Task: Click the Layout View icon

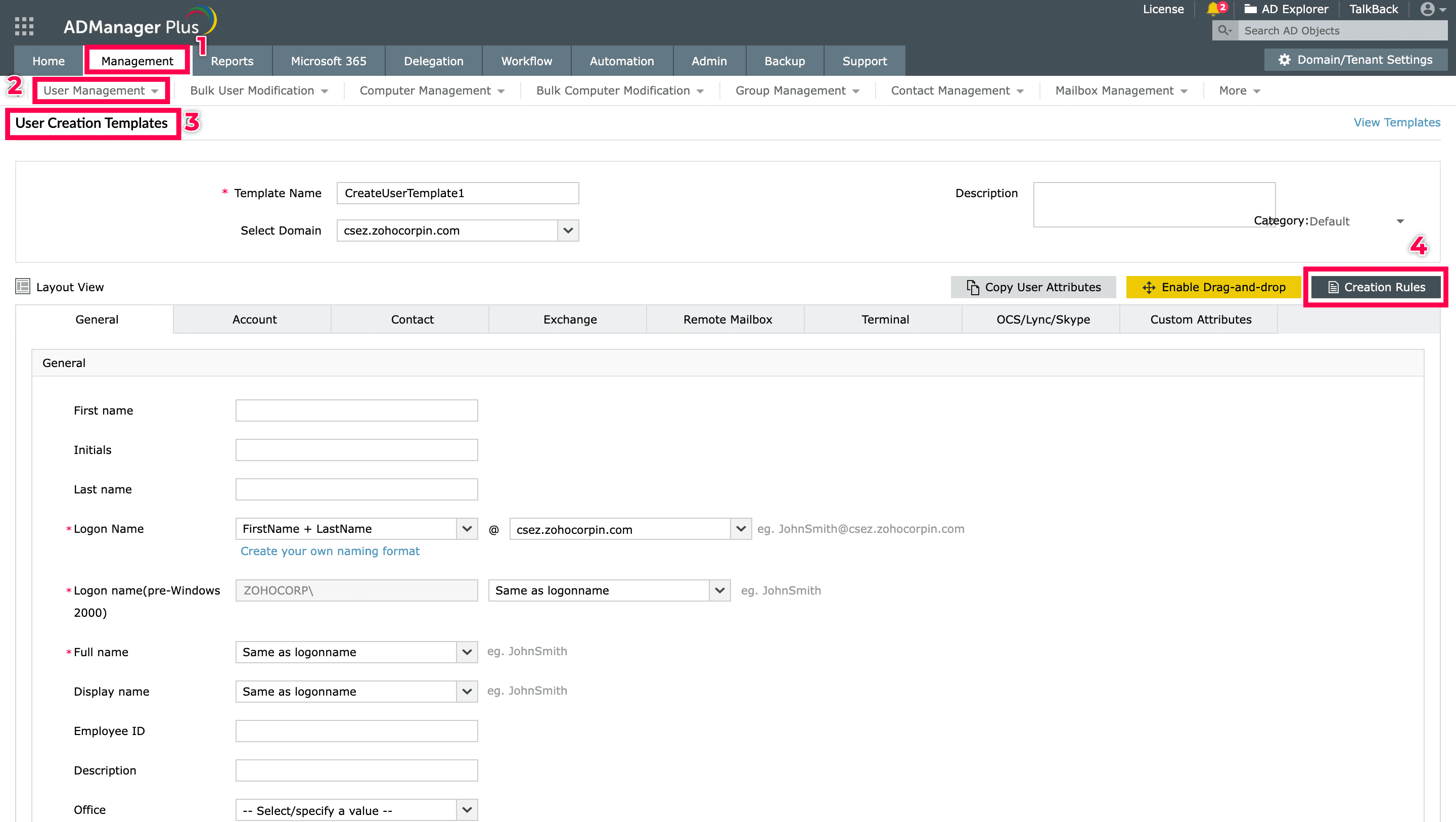Action: [x=23, y=287]
